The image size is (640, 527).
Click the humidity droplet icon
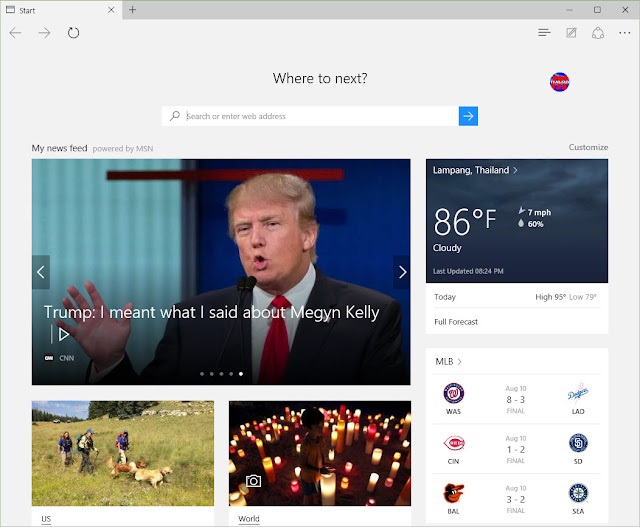pyautogui.click(x=521, y=223)
